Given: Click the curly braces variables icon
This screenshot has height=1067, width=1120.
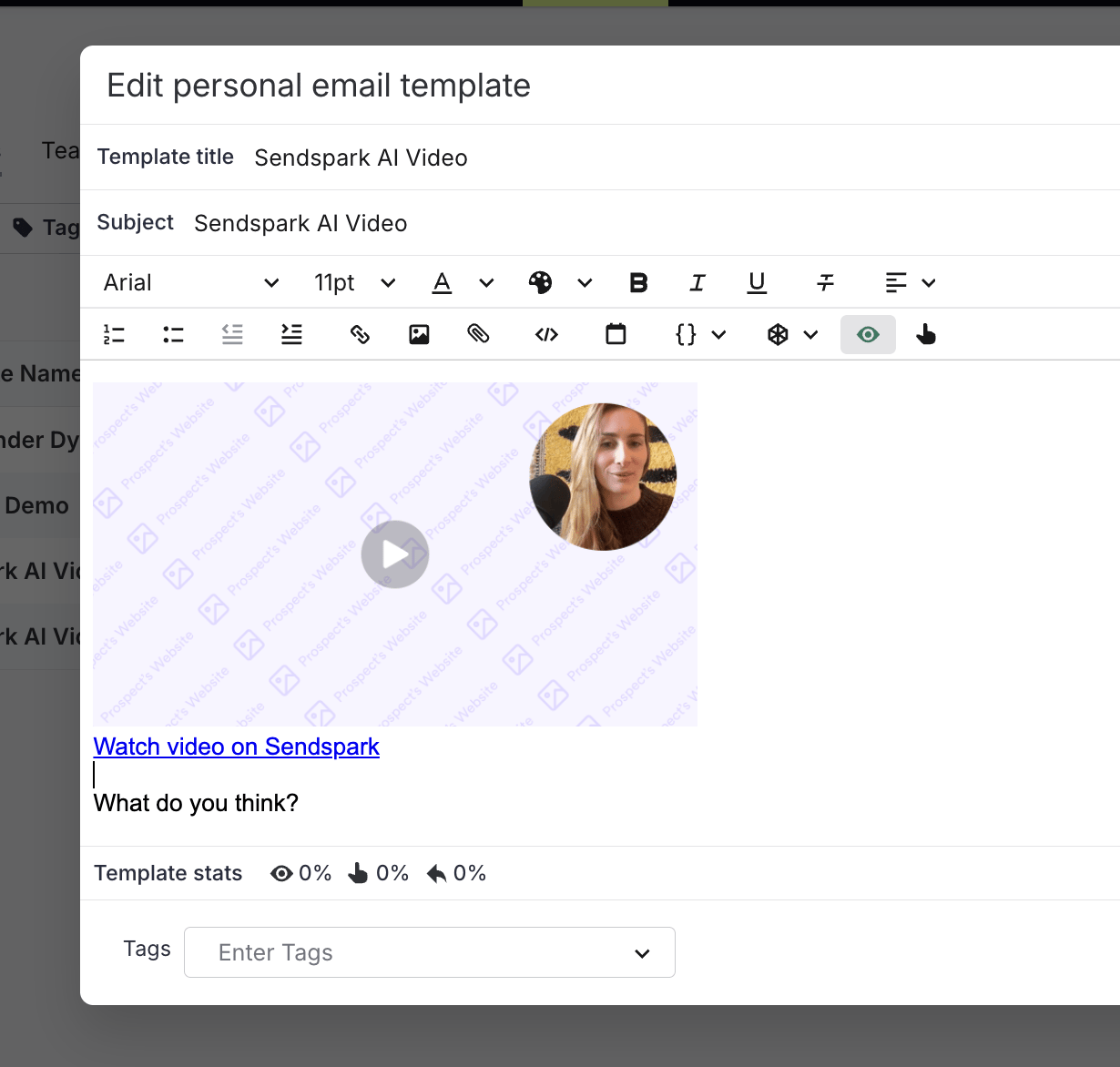Looking at the screenshot, I should coord(686,335).
